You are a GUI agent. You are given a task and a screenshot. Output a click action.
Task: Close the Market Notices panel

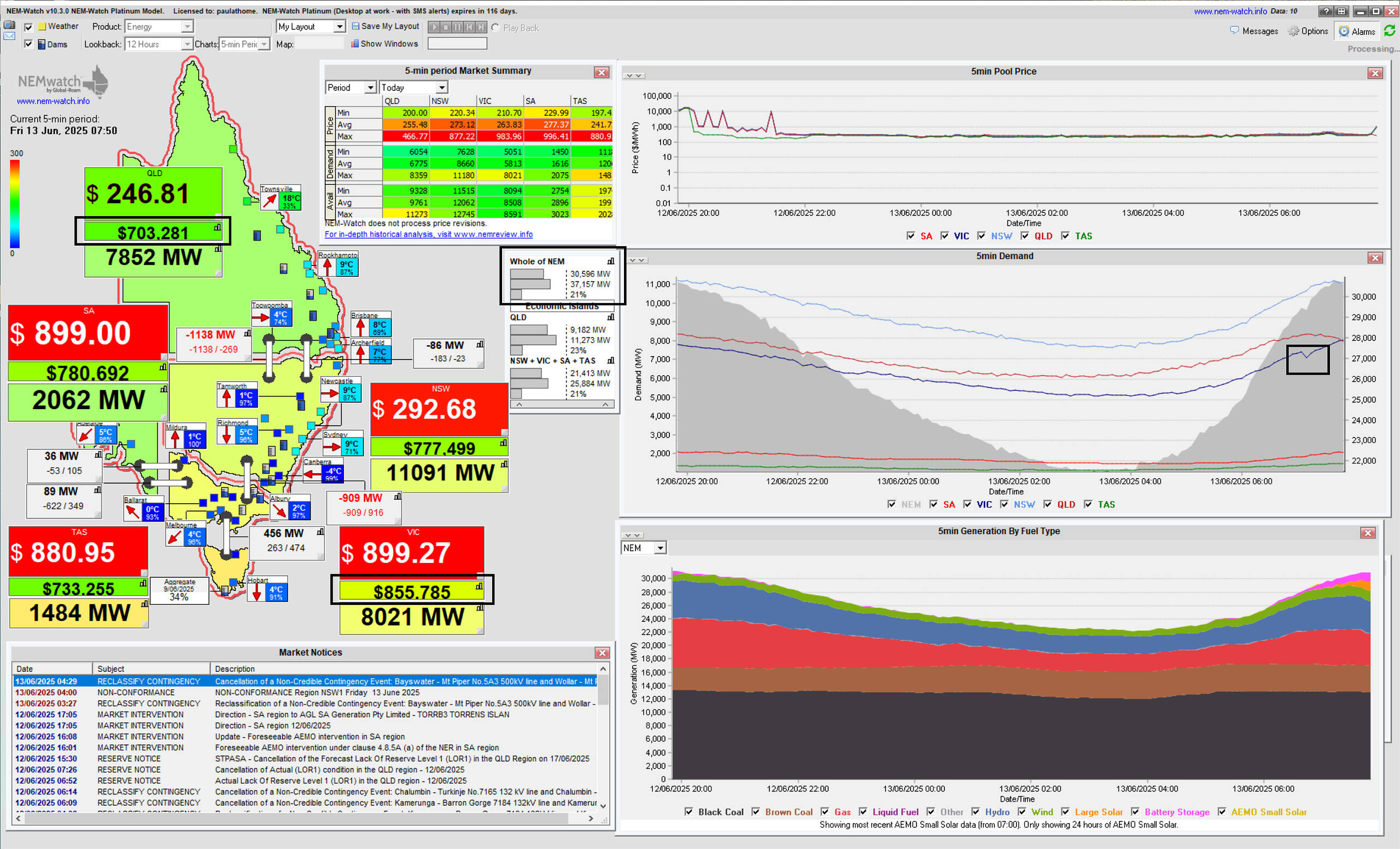(x=602, y=653)
